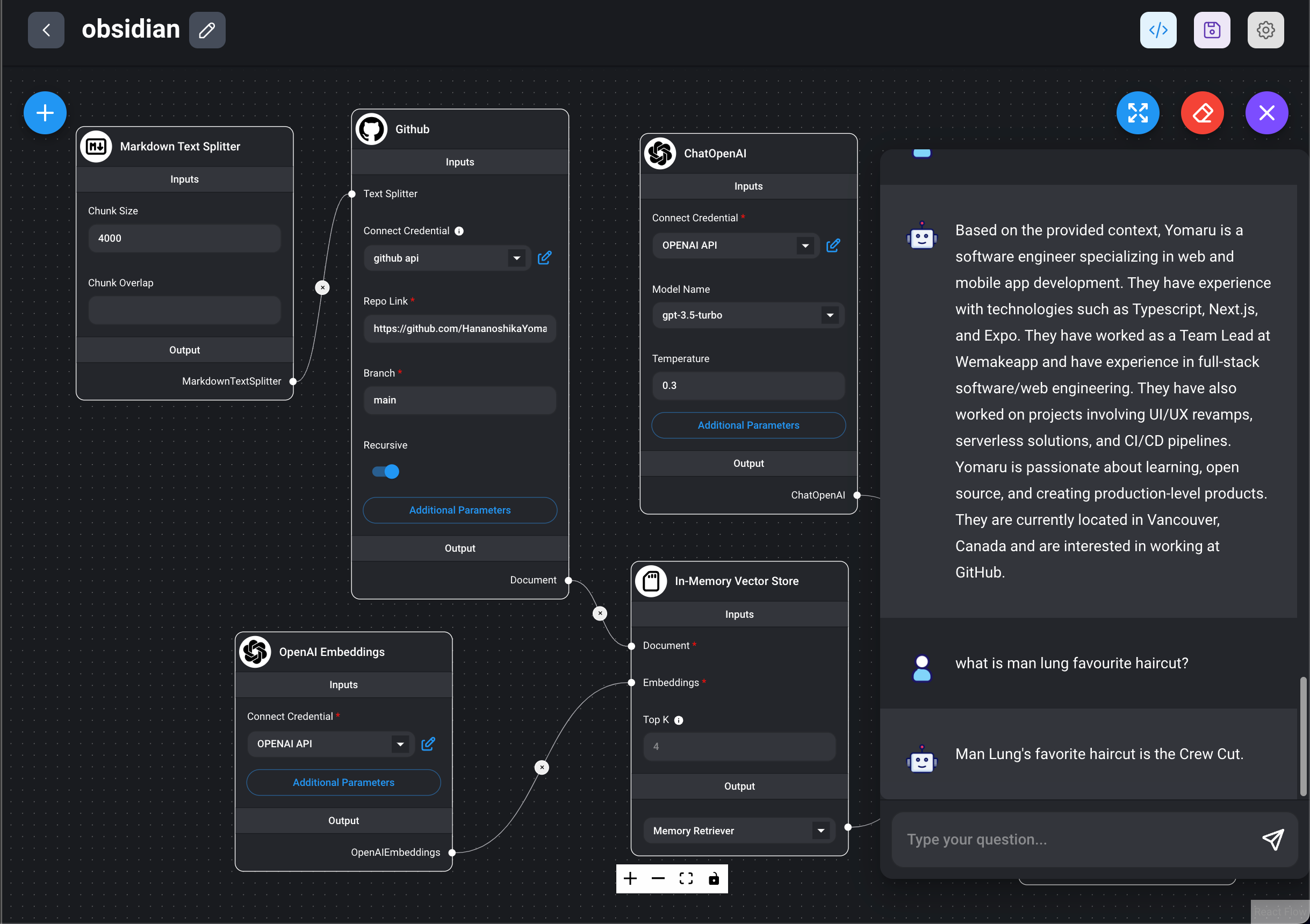This screenshot has width=1310, height=924.
Task: Click the bot avatar beside Crew Cut reply
Action: [x=922, y=759]
